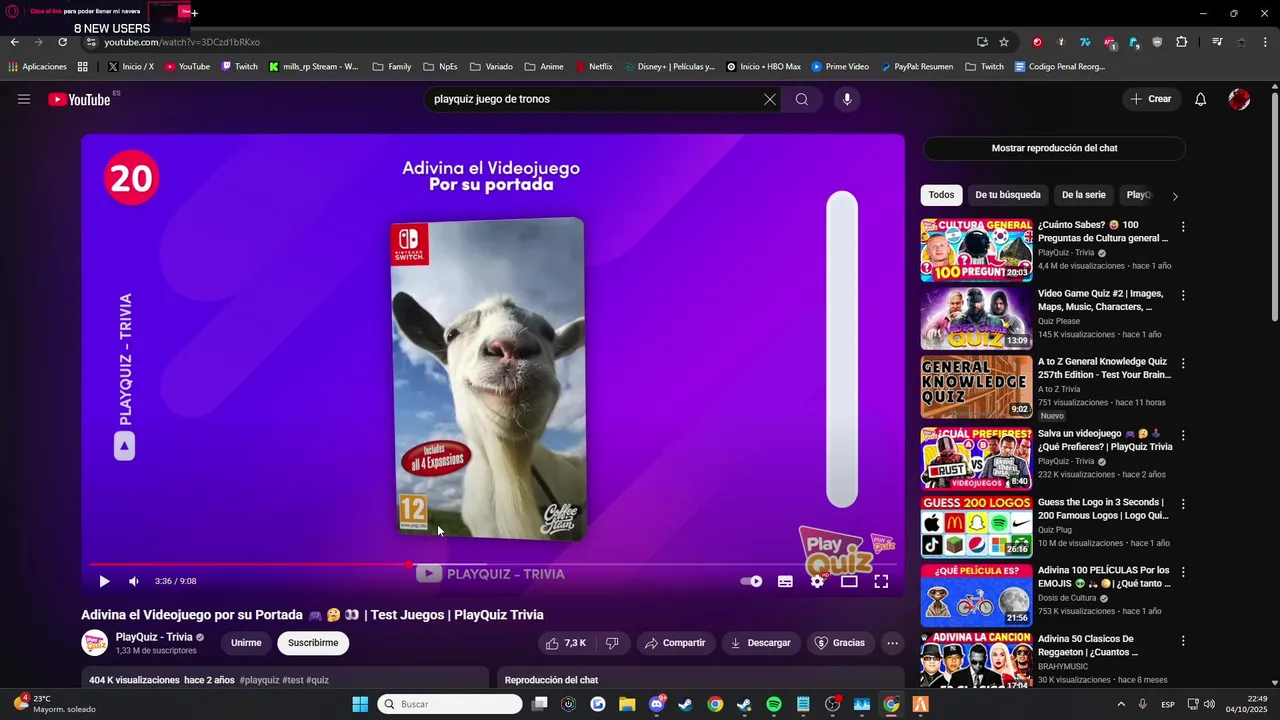Mute the video volume
Viewport: 1280px width, 720px height.
coord(134,581)
